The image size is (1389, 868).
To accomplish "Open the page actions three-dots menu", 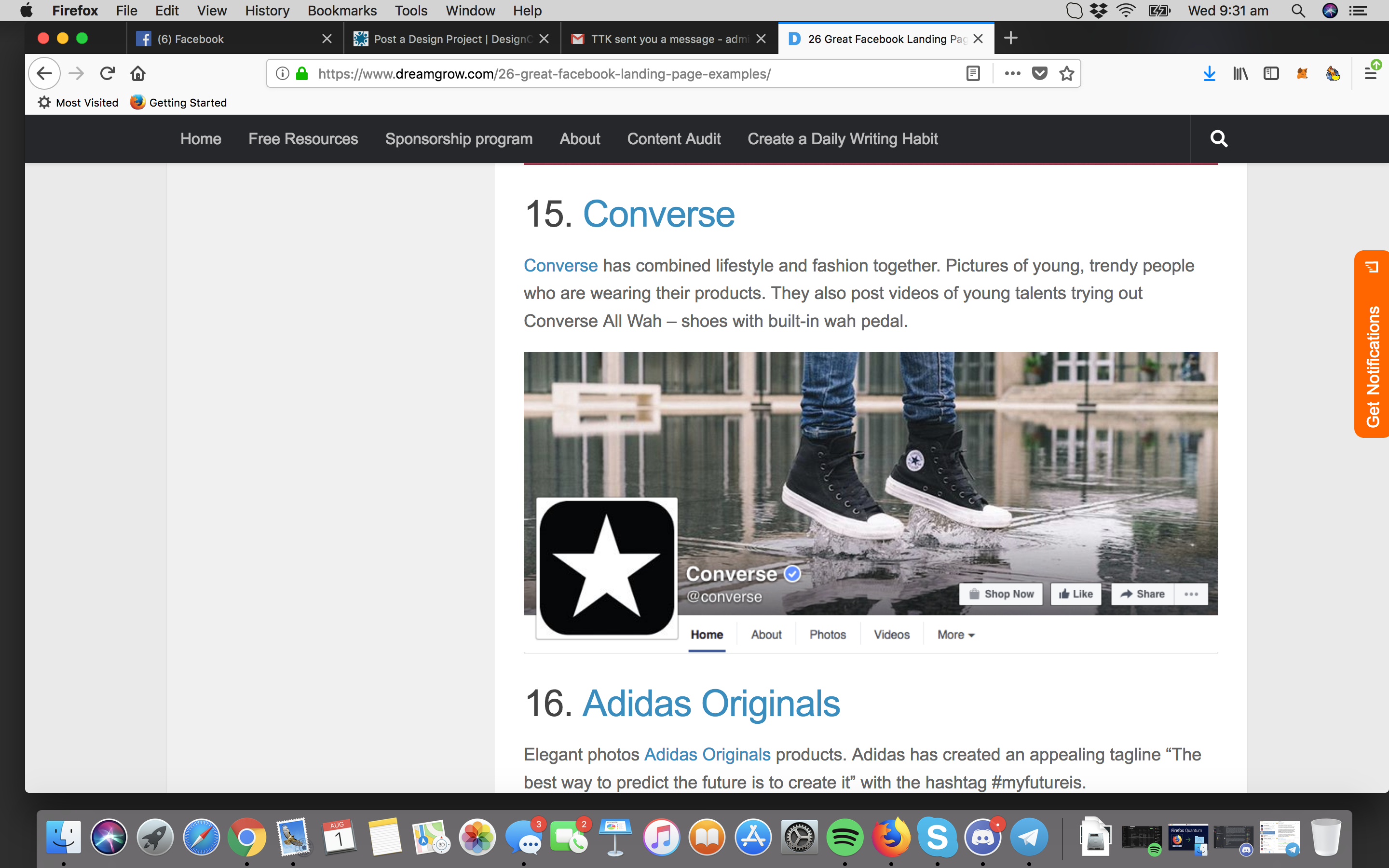I will point(1012,73).
